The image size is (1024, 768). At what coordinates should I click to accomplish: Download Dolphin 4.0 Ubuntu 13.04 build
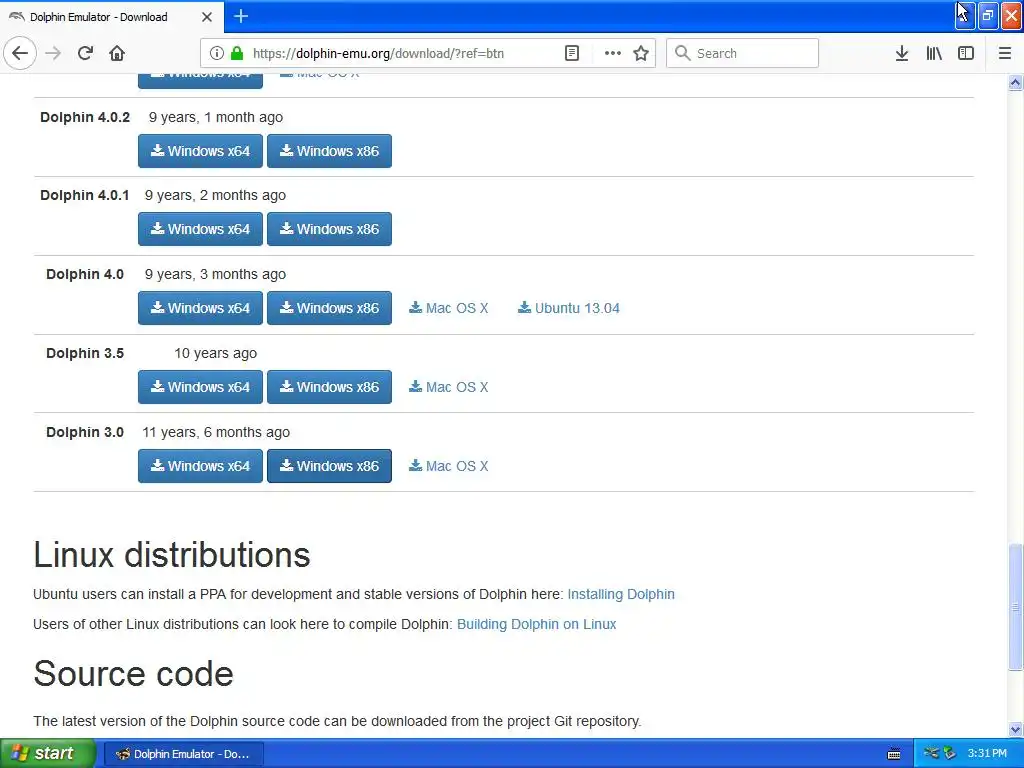click(569, 308)
